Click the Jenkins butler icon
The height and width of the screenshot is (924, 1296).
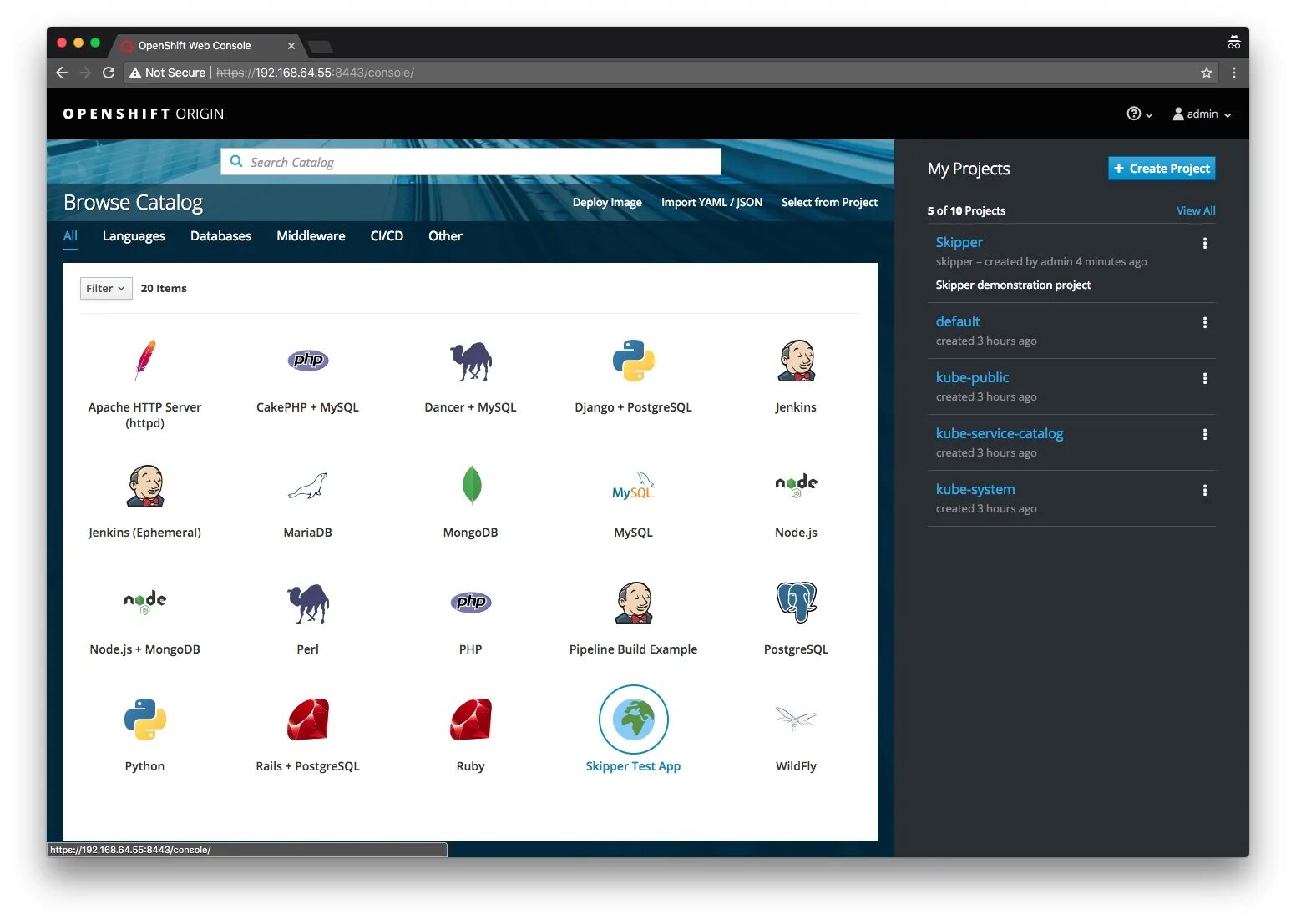[797, 361]
